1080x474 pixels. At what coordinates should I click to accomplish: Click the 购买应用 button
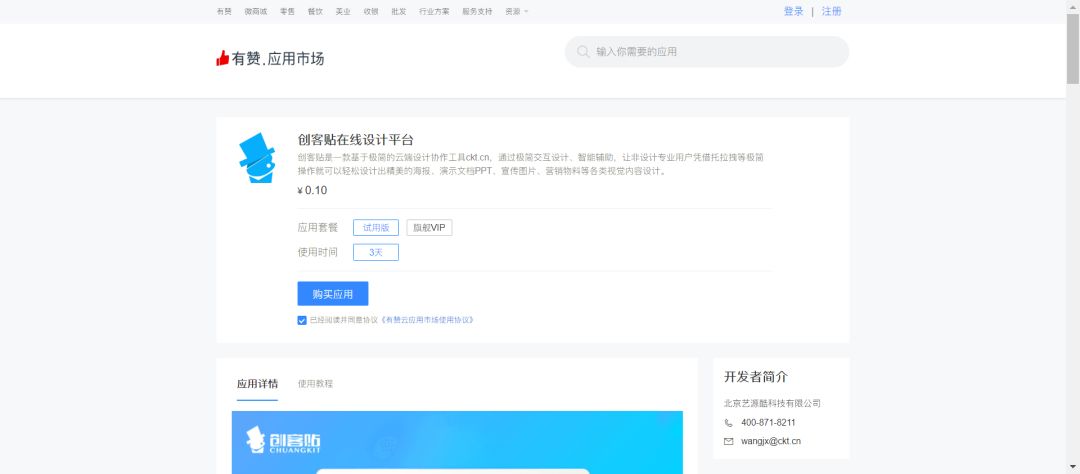333,294
